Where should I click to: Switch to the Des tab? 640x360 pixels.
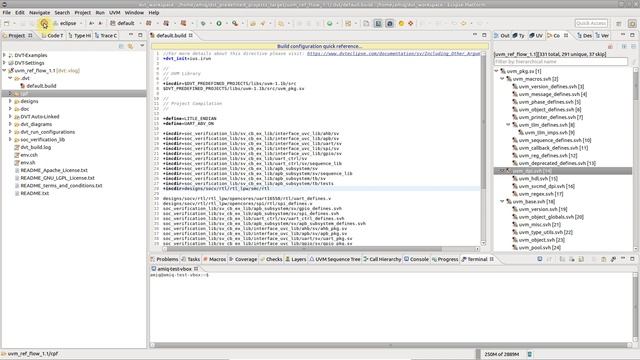(584, 36)
